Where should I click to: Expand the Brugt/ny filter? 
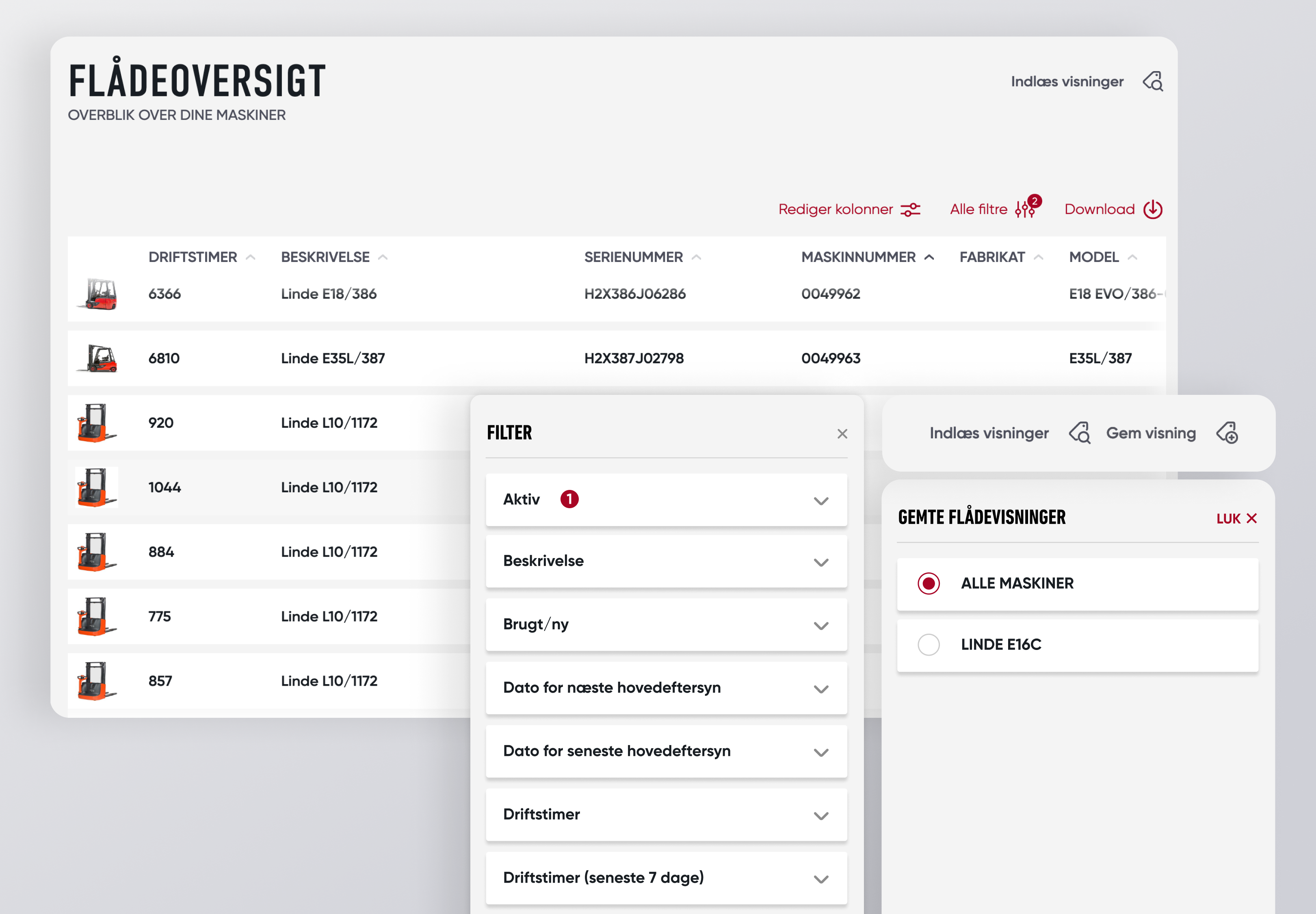(x=820, y=625)
